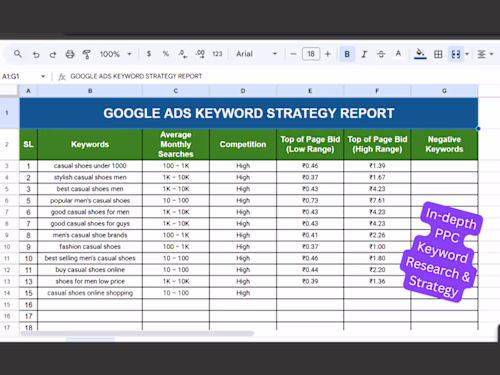This screenshot has height=375, width=500.
Task: Click the formula bar text
Action: coord(136,76)
